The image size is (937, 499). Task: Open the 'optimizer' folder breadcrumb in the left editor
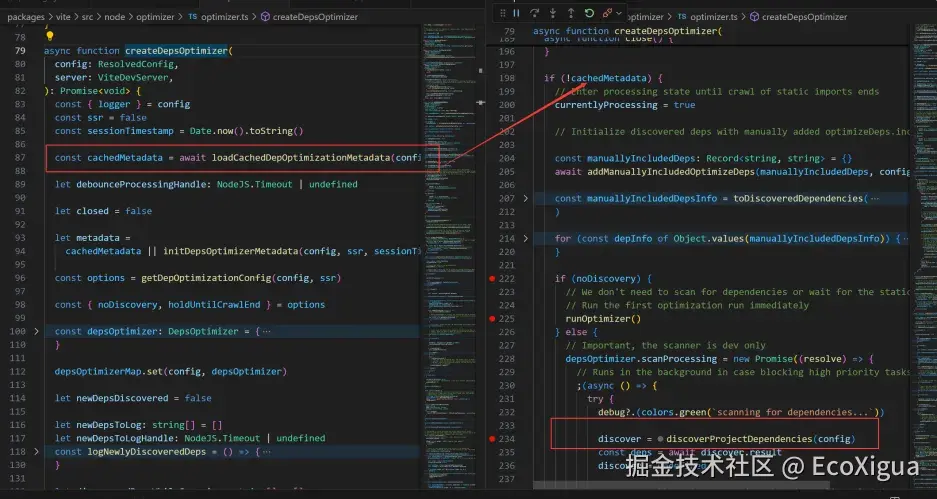[155, 17]
